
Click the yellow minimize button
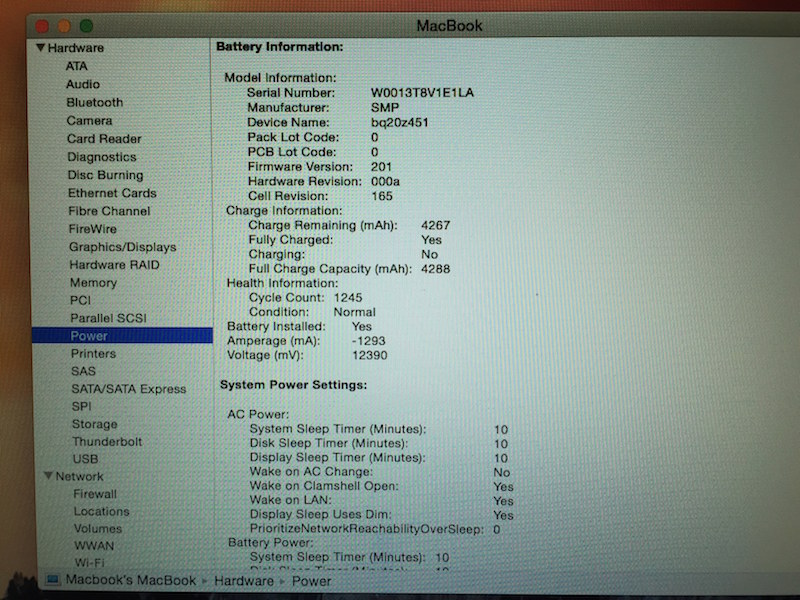(x=64, y=26)
